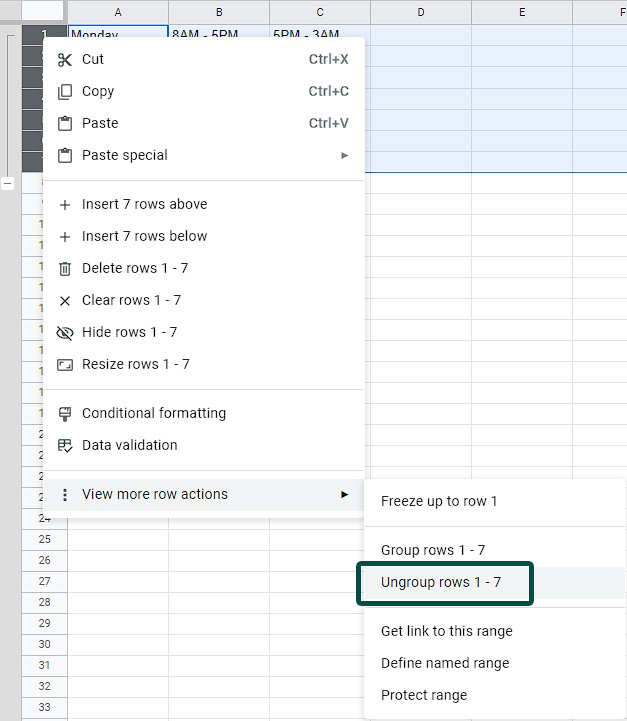This screenshot has height=721, width=627.
Task: Click the Resize rows icon
Action: [x=65, y=364]
